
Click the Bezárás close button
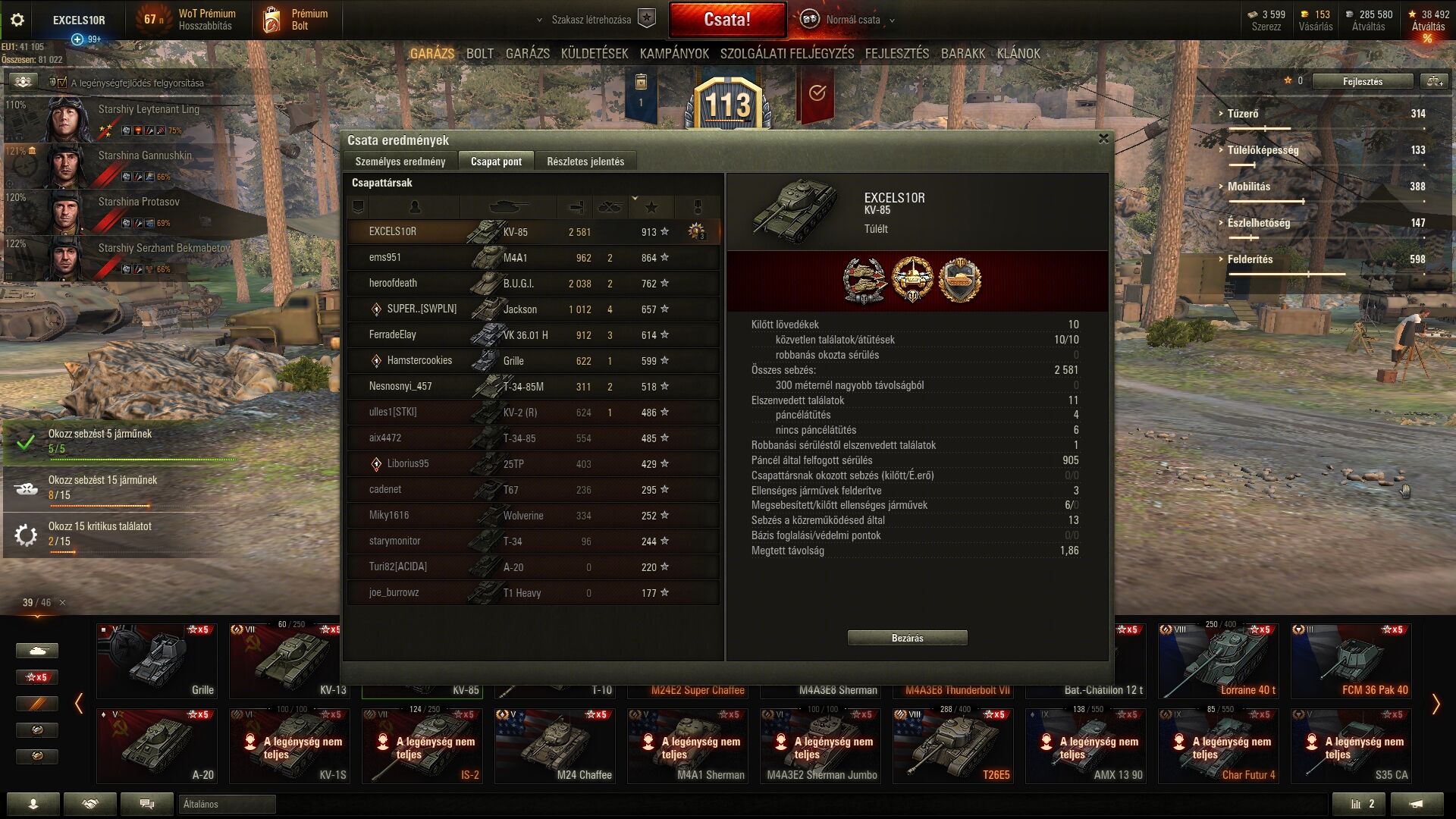coord(907,638)
